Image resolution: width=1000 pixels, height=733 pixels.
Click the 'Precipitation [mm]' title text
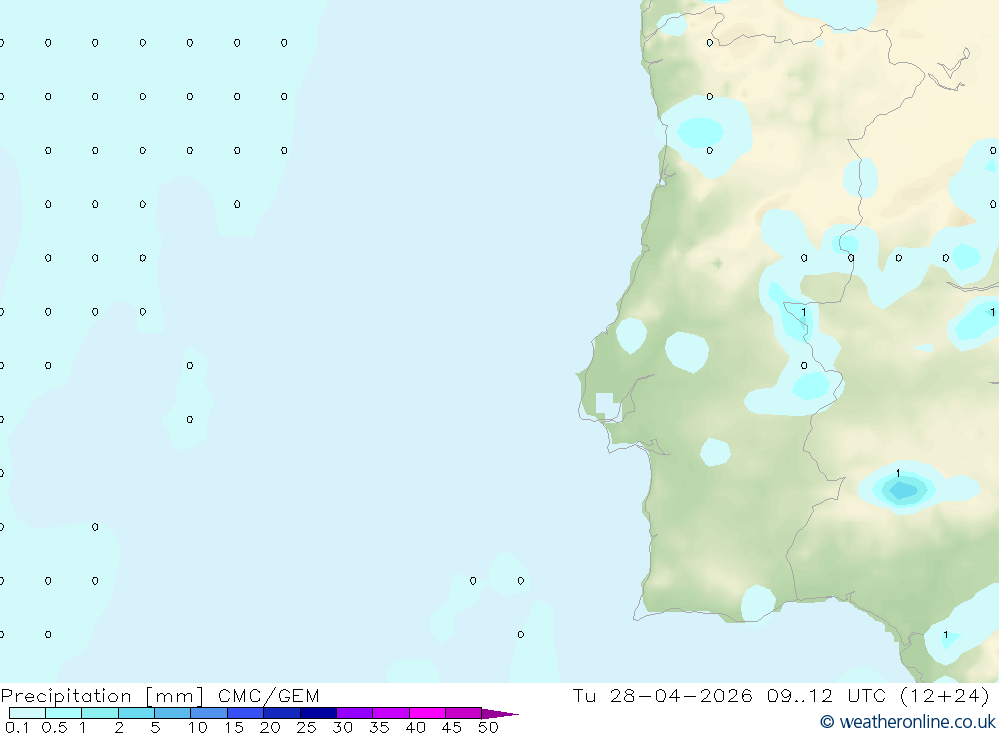pyautogui.click(x=102, y=696)
